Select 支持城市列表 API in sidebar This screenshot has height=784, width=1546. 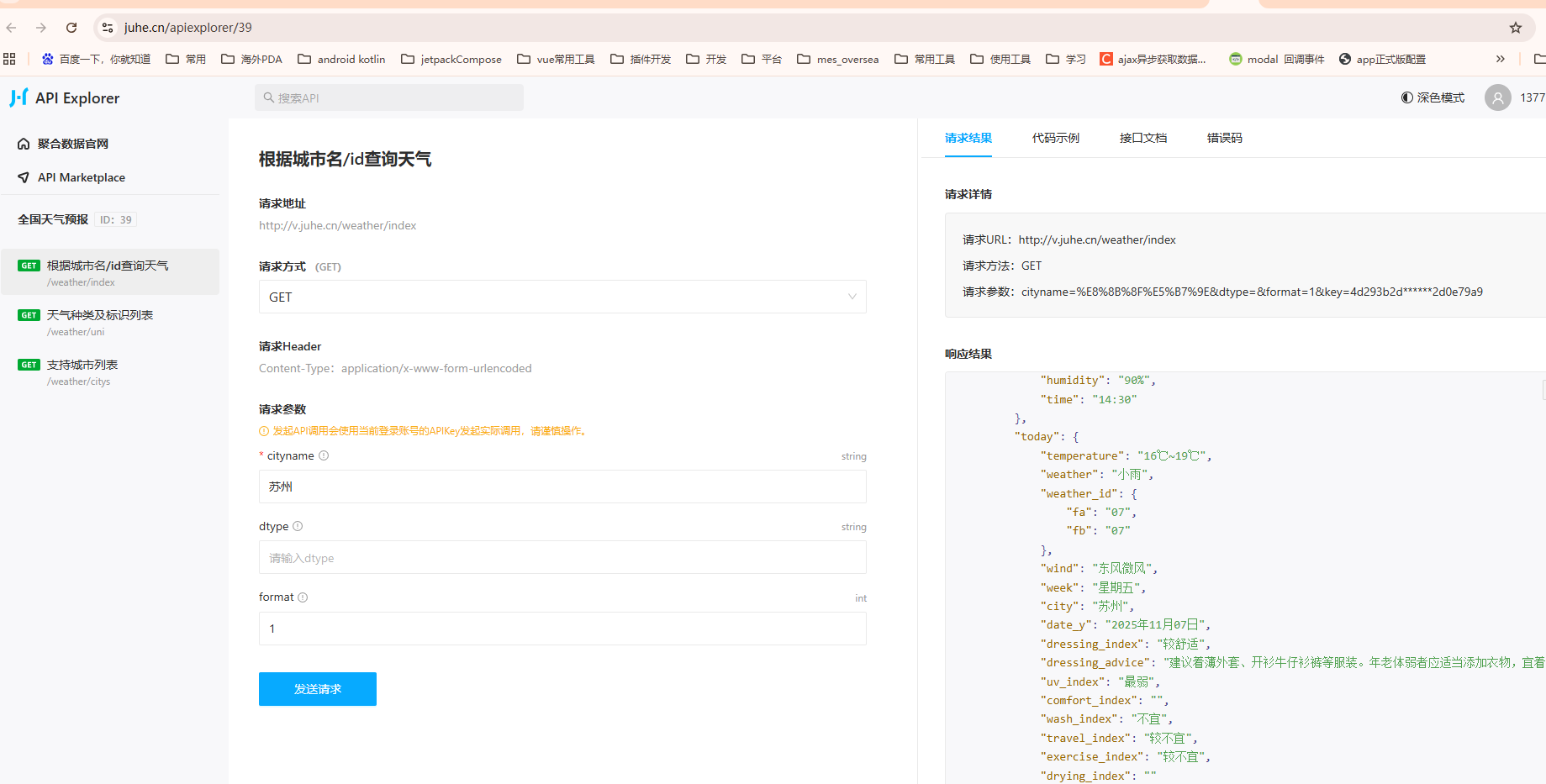tap(110, 371)
